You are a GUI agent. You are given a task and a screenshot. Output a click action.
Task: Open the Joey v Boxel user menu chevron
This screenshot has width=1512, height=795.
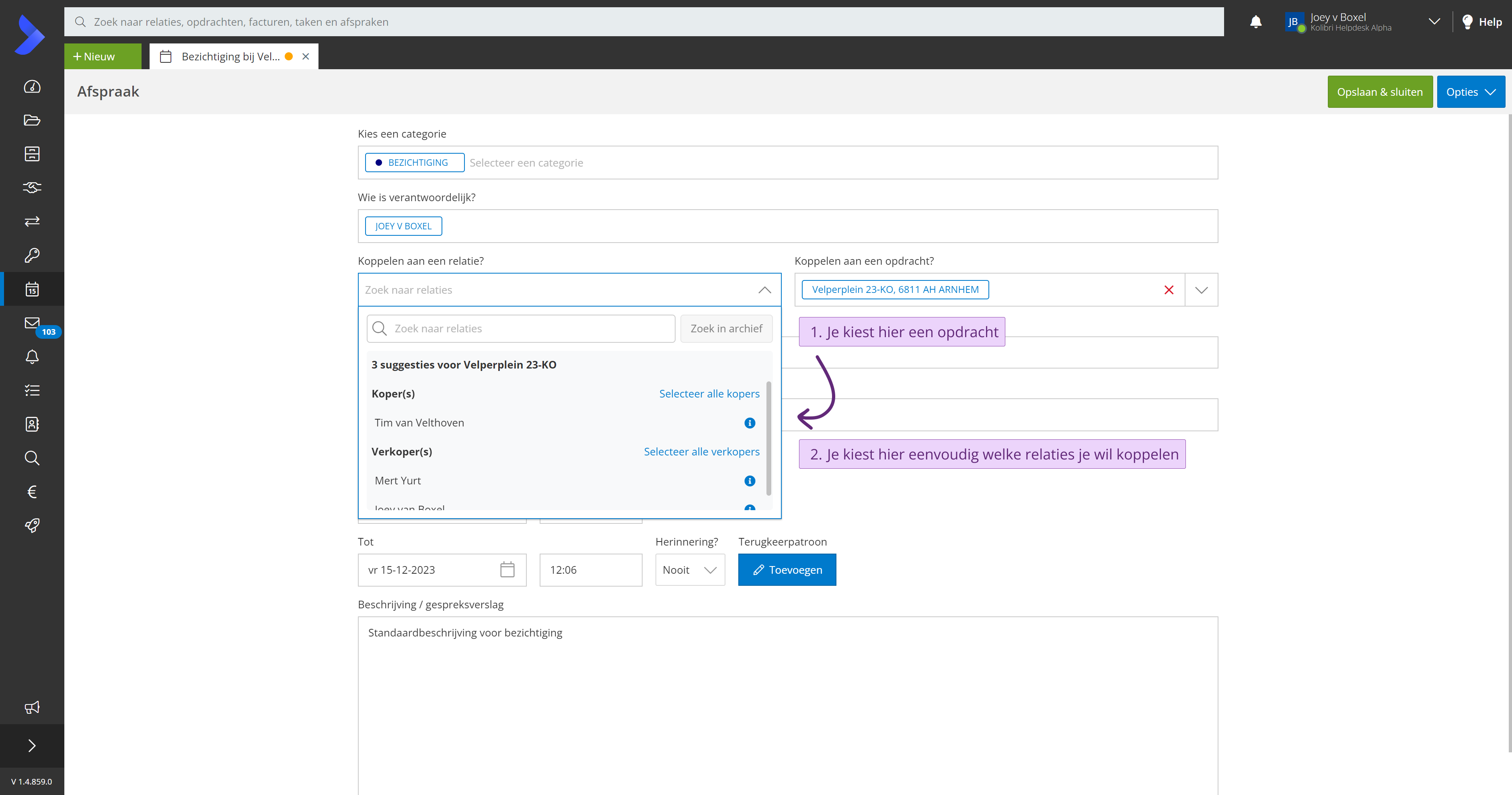1434,22
